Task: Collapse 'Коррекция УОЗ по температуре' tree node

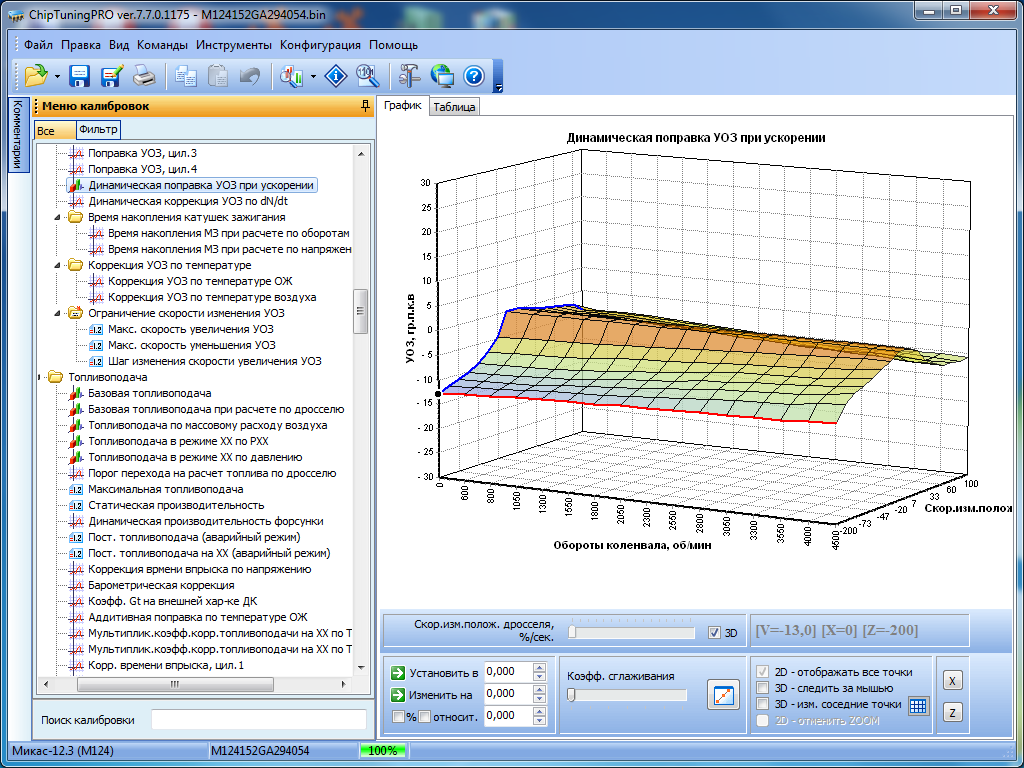Action: [58, 265]
